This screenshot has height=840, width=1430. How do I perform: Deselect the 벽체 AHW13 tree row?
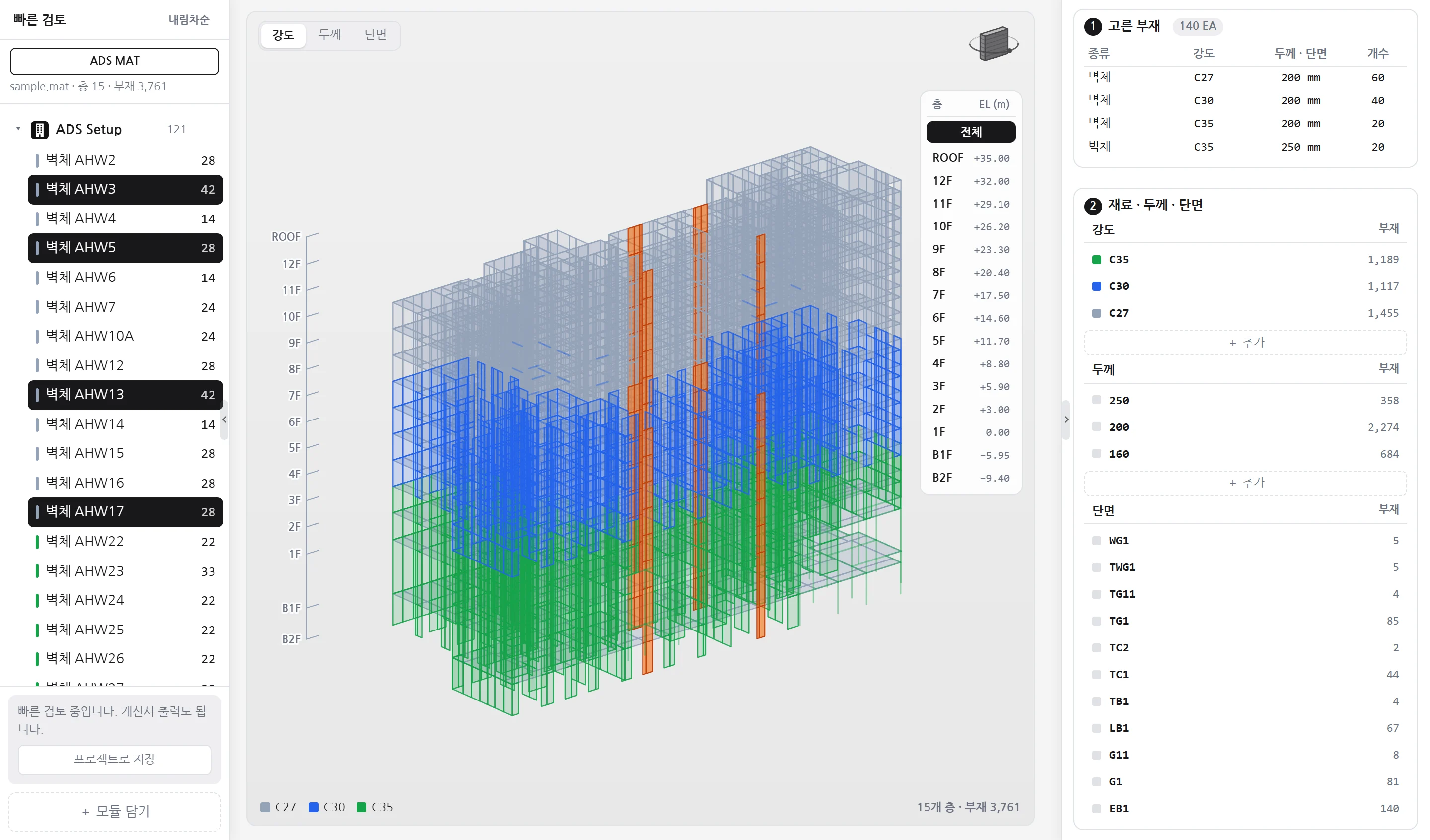(126, 395)
